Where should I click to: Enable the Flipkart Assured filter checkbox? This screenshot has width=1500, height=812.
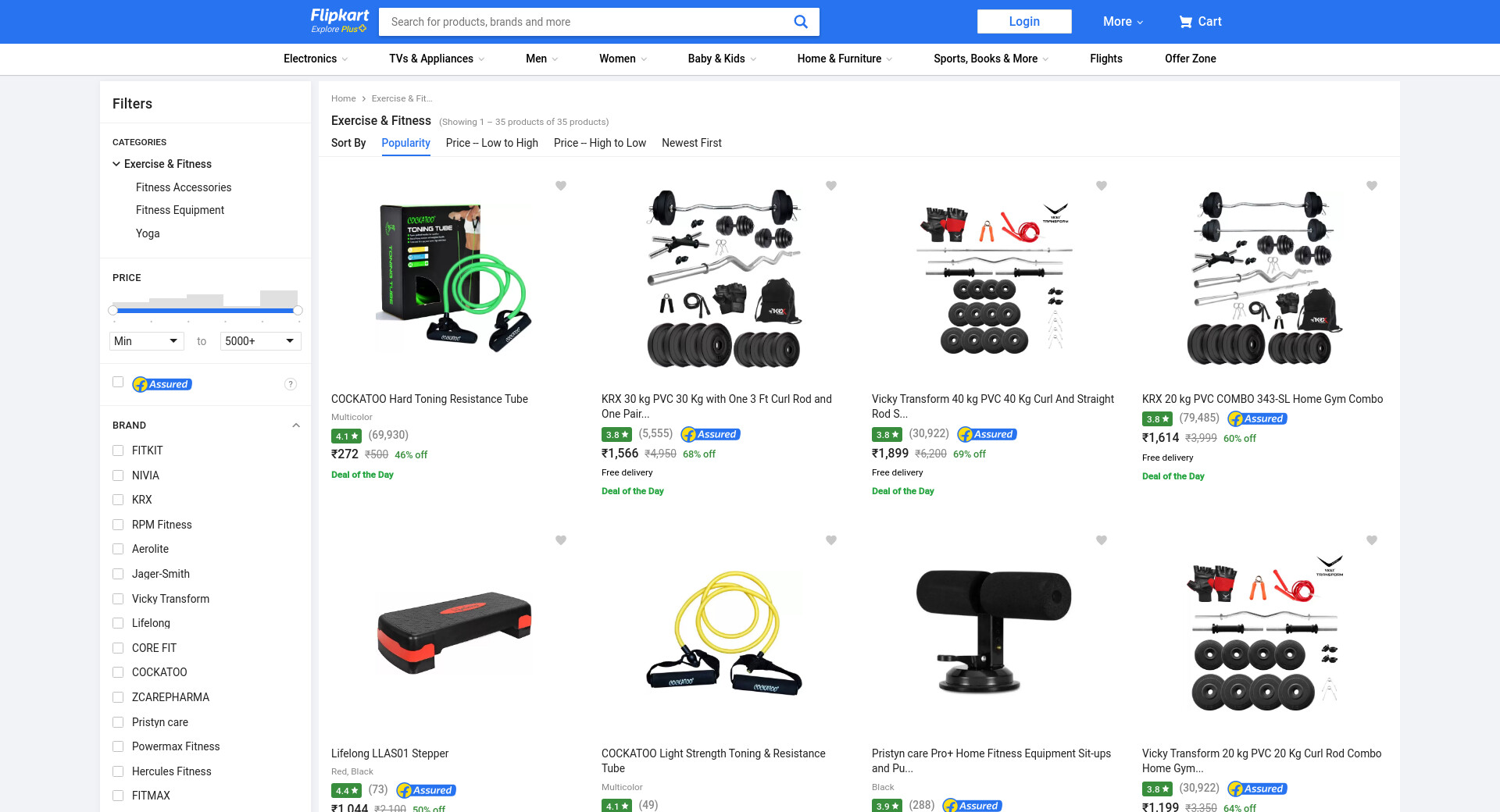[x=118, y=383]
